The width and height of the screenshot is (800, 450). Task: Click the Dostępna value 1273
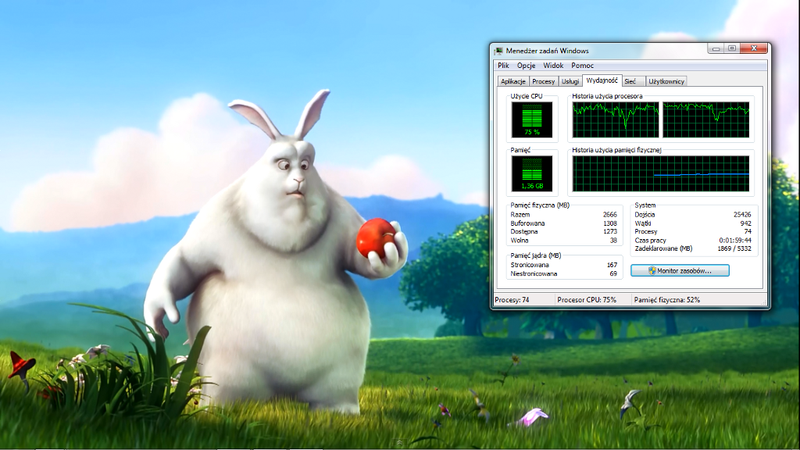[610, 232]
